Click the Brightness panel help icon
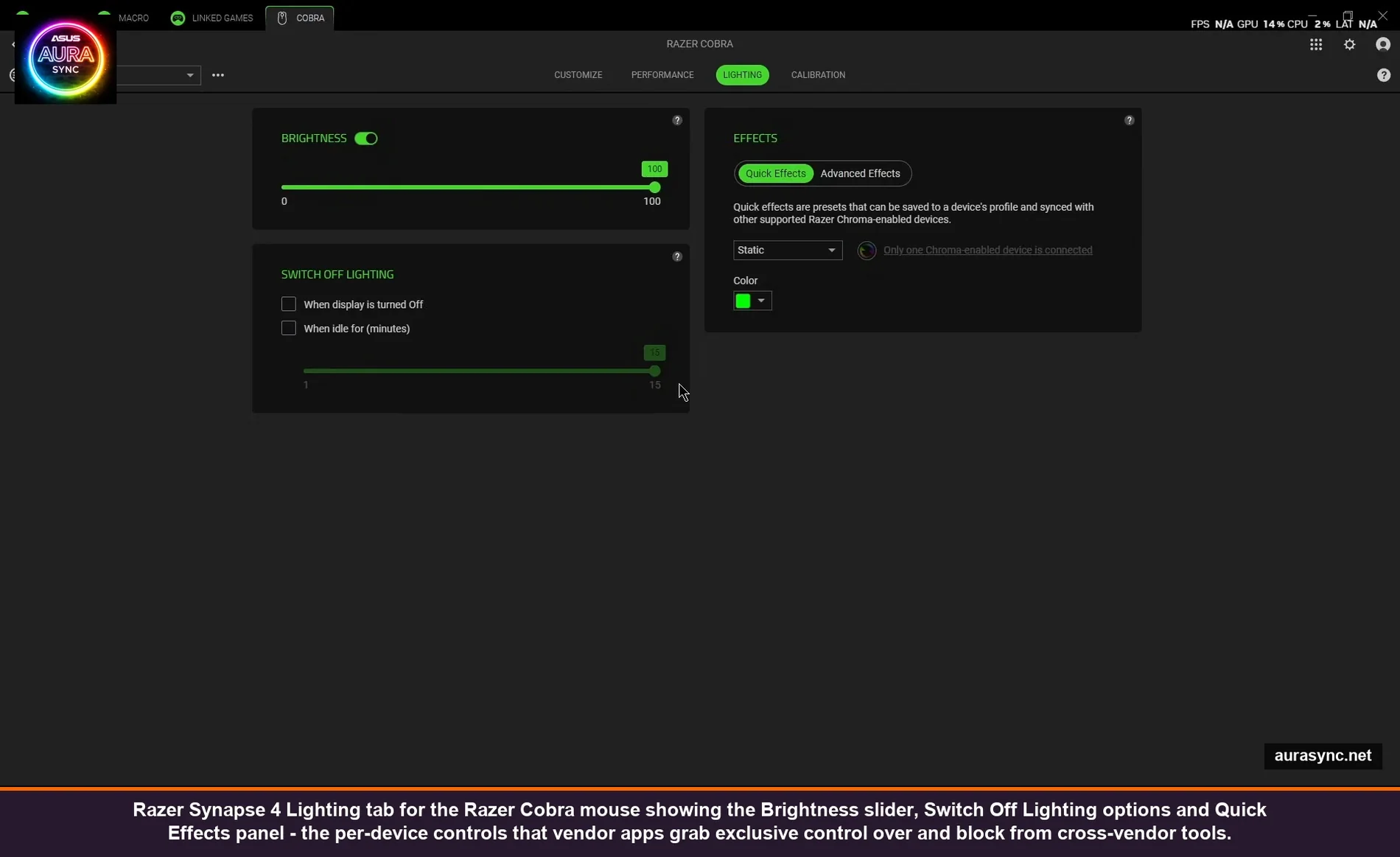The height and width of the screenshot is (857, 1400). click(677, 120)
